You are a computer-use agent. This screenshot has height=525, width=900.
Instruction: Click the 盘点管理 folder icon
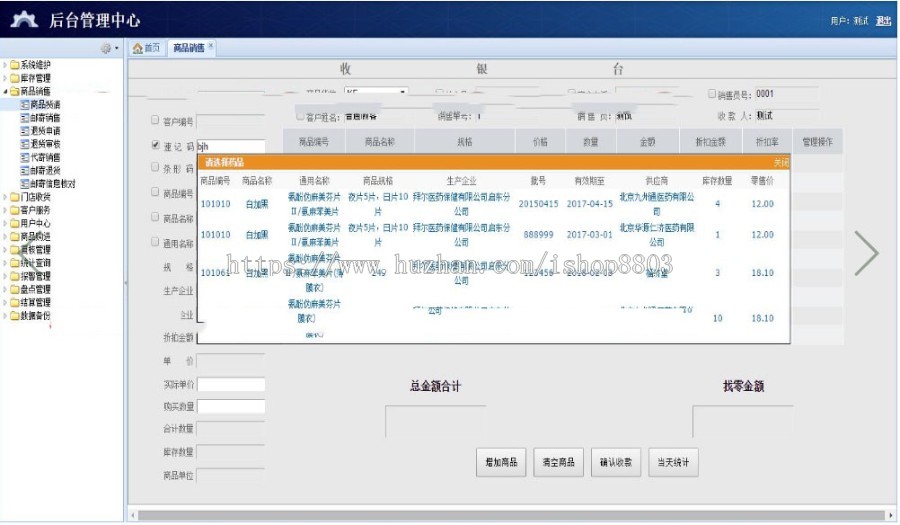pyautogui.click(x=15, y=289)
